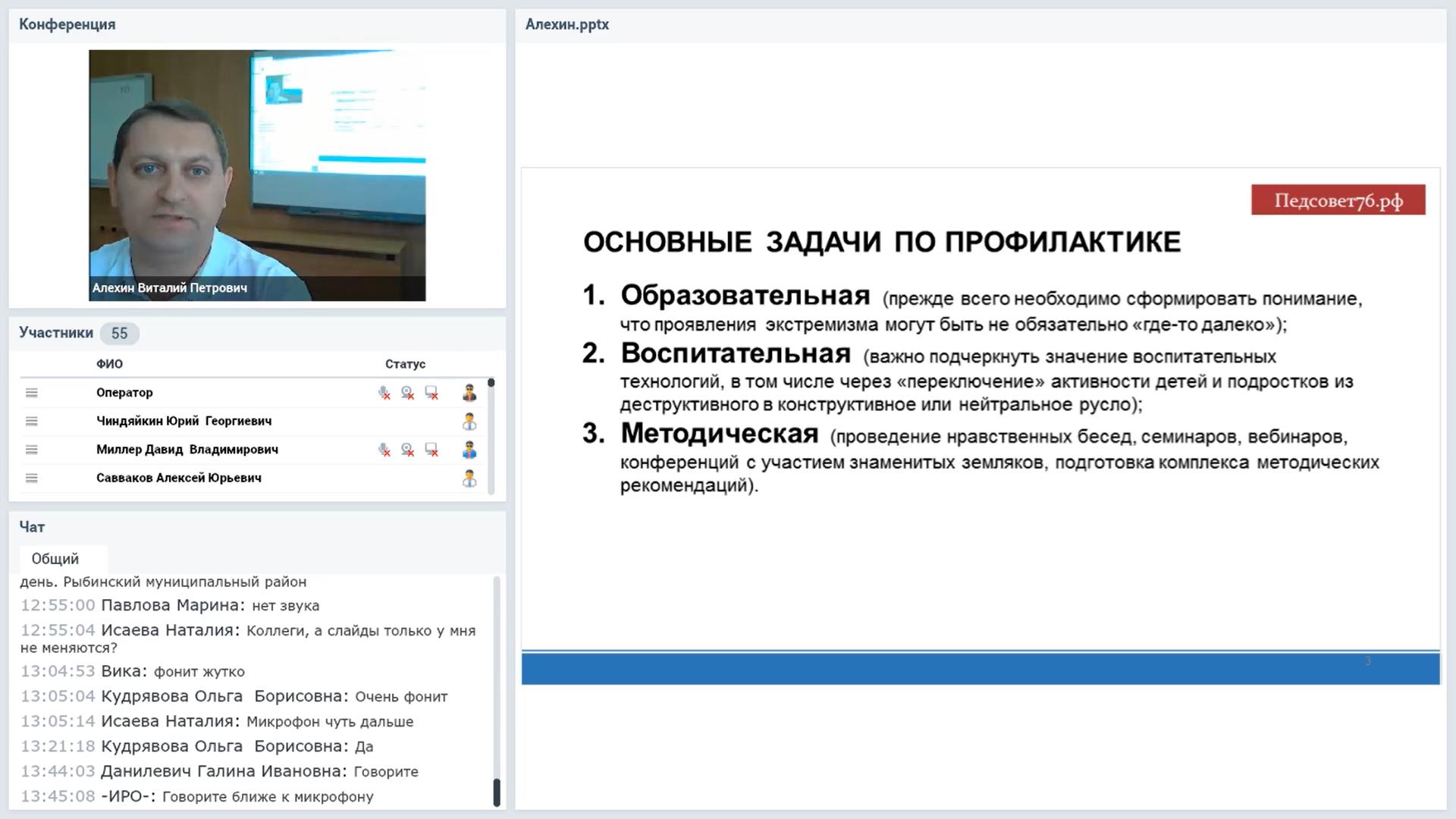Screen dimensions: 1456x819
Task: Click Савваков Алексей Юрьевич avatar icon
Action: 469,478
